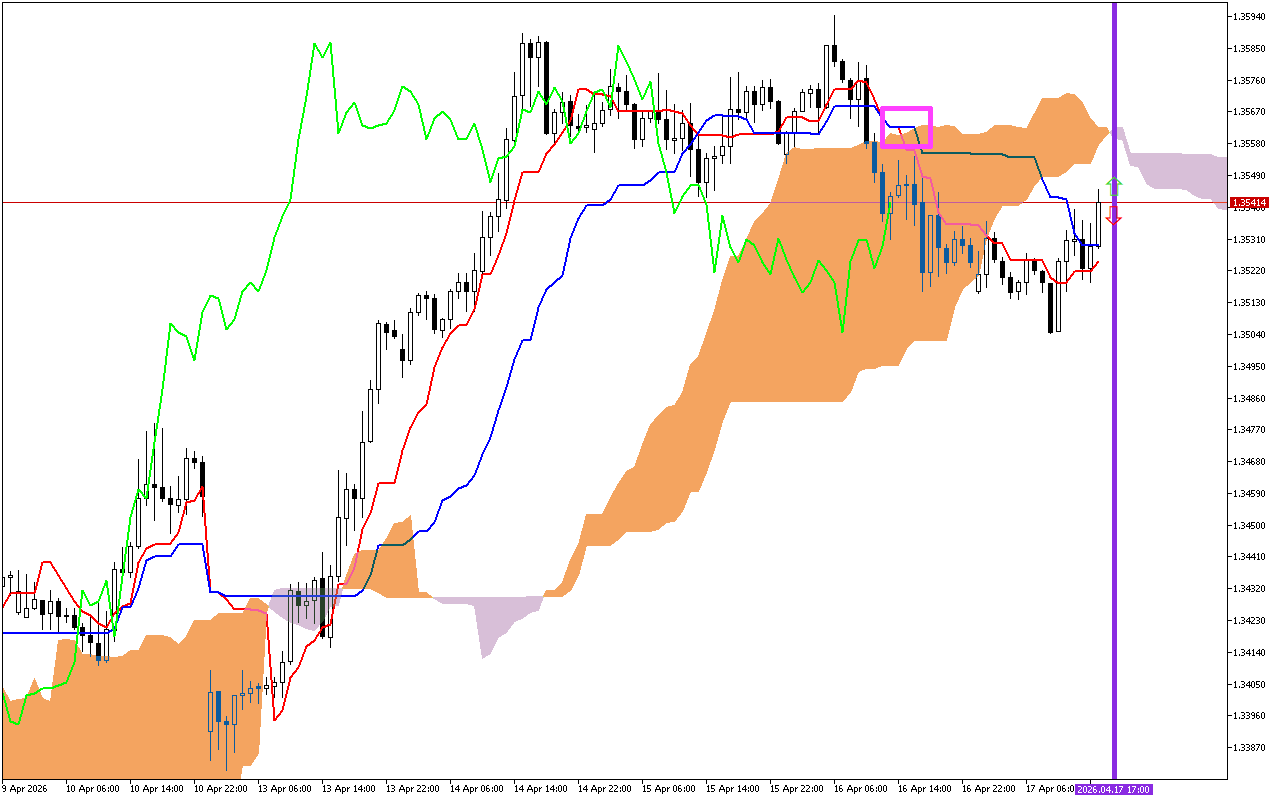Click the purple vertical line tool marker
1280x800 pixels.
[1112, 400]
